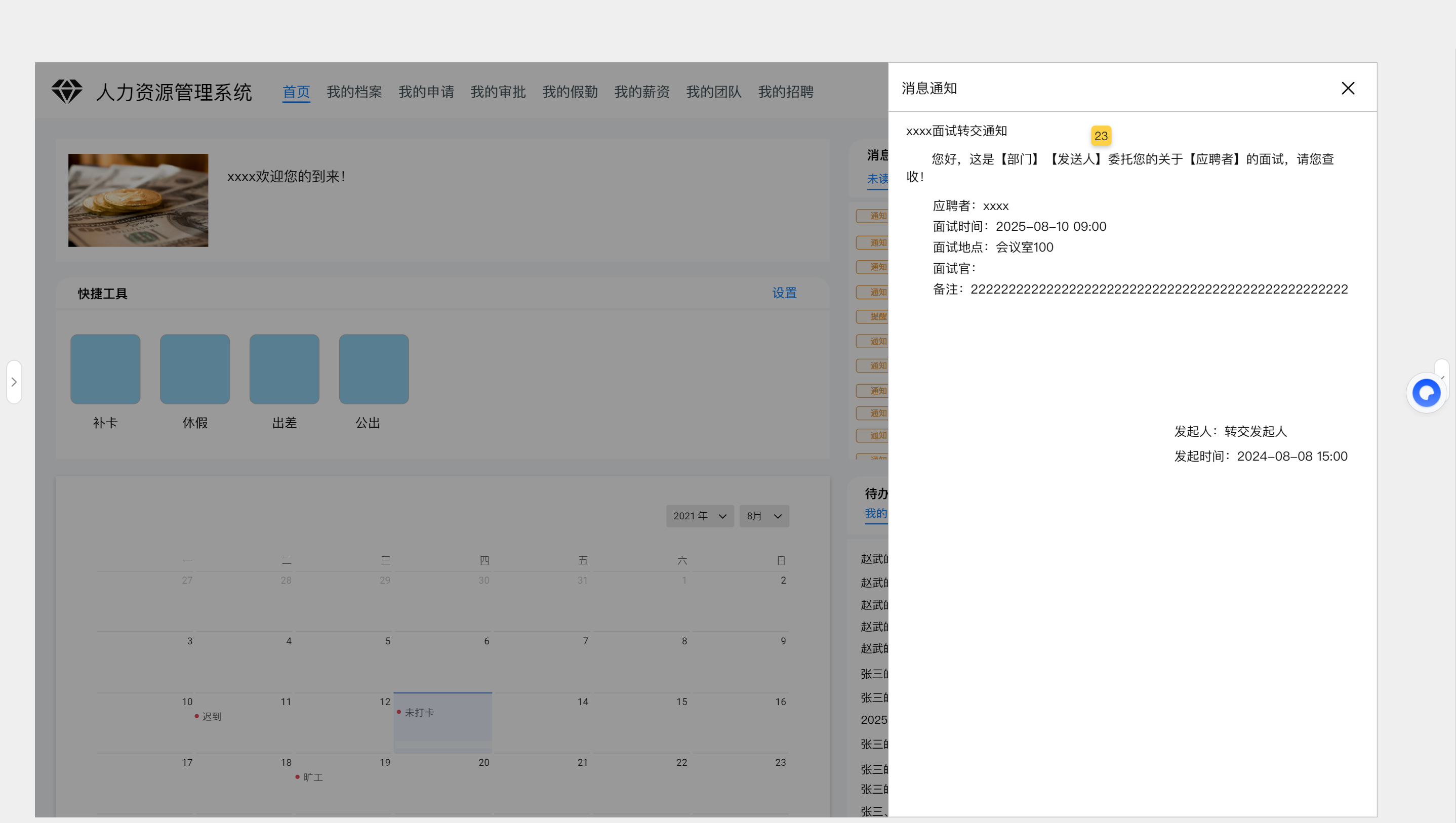1456x823 pixels.
Task: Click the blue chat assistant floating icon
Action: coord(1426,393)
